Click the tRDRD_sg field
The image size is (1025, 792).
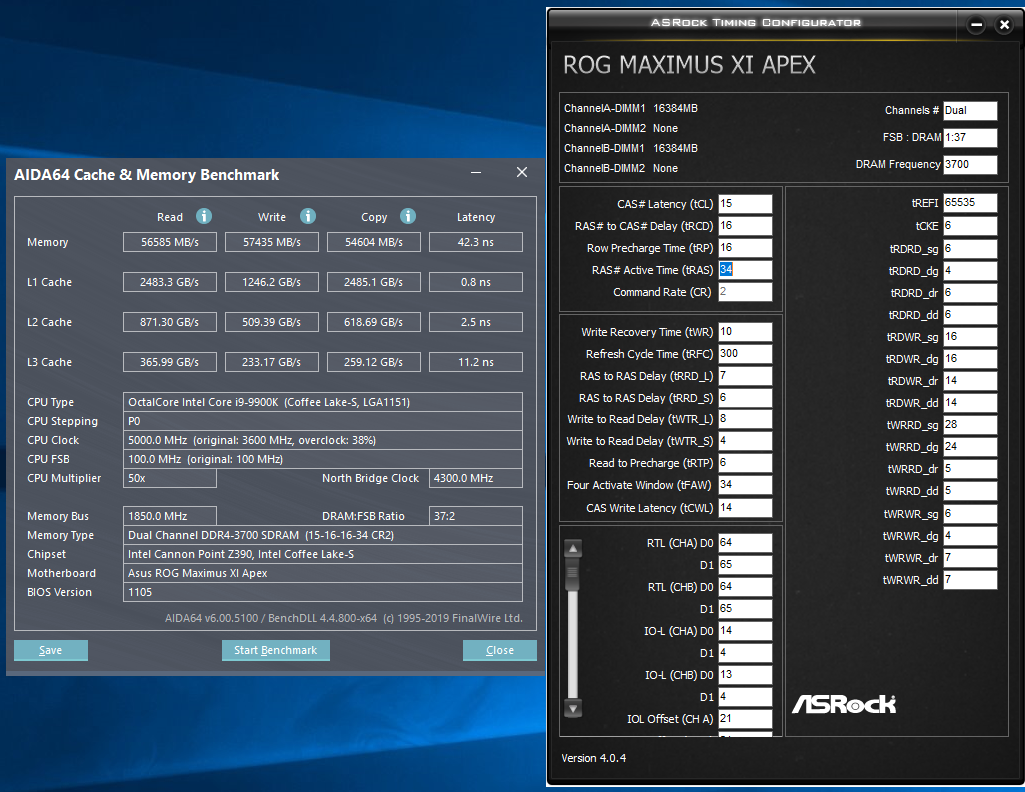coord(970,249)
